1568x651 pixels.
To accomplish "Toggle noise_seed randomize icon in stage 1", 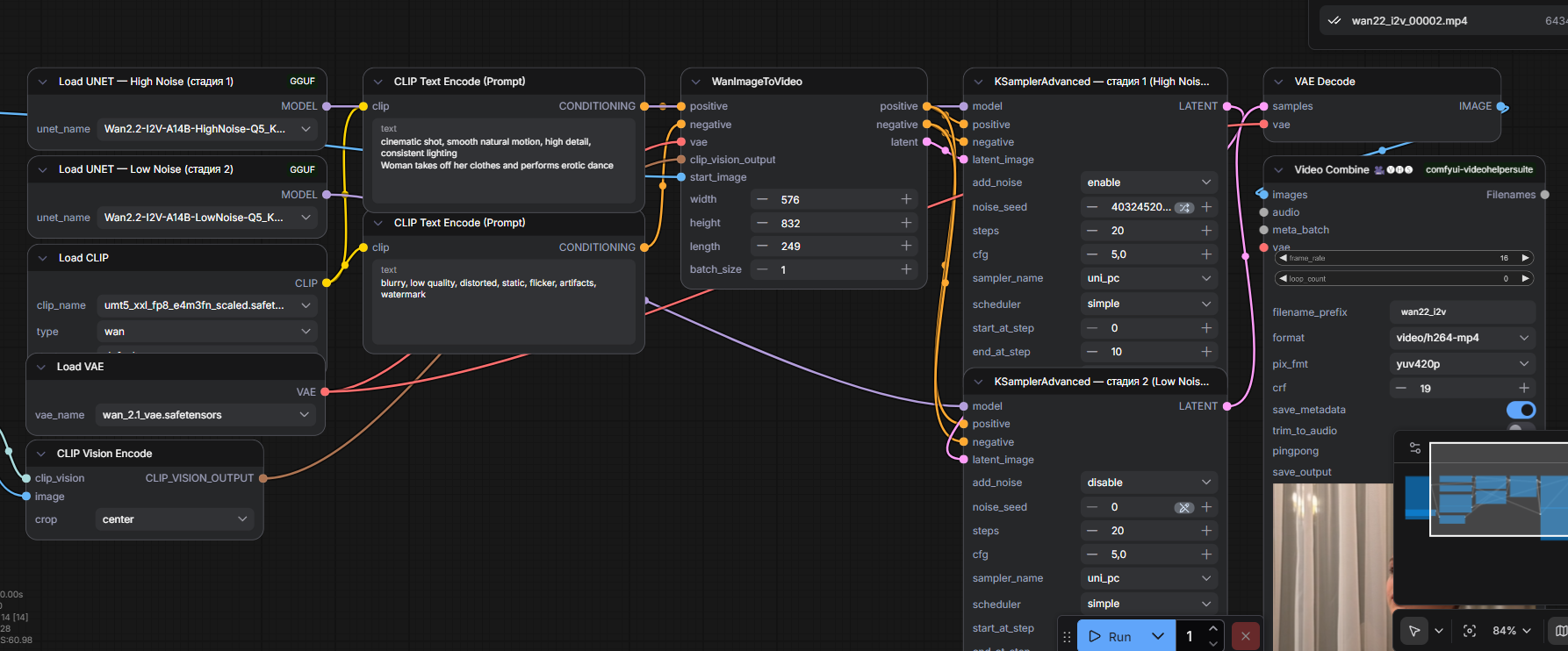I will pyautogui.click(x=1184, y=208).
